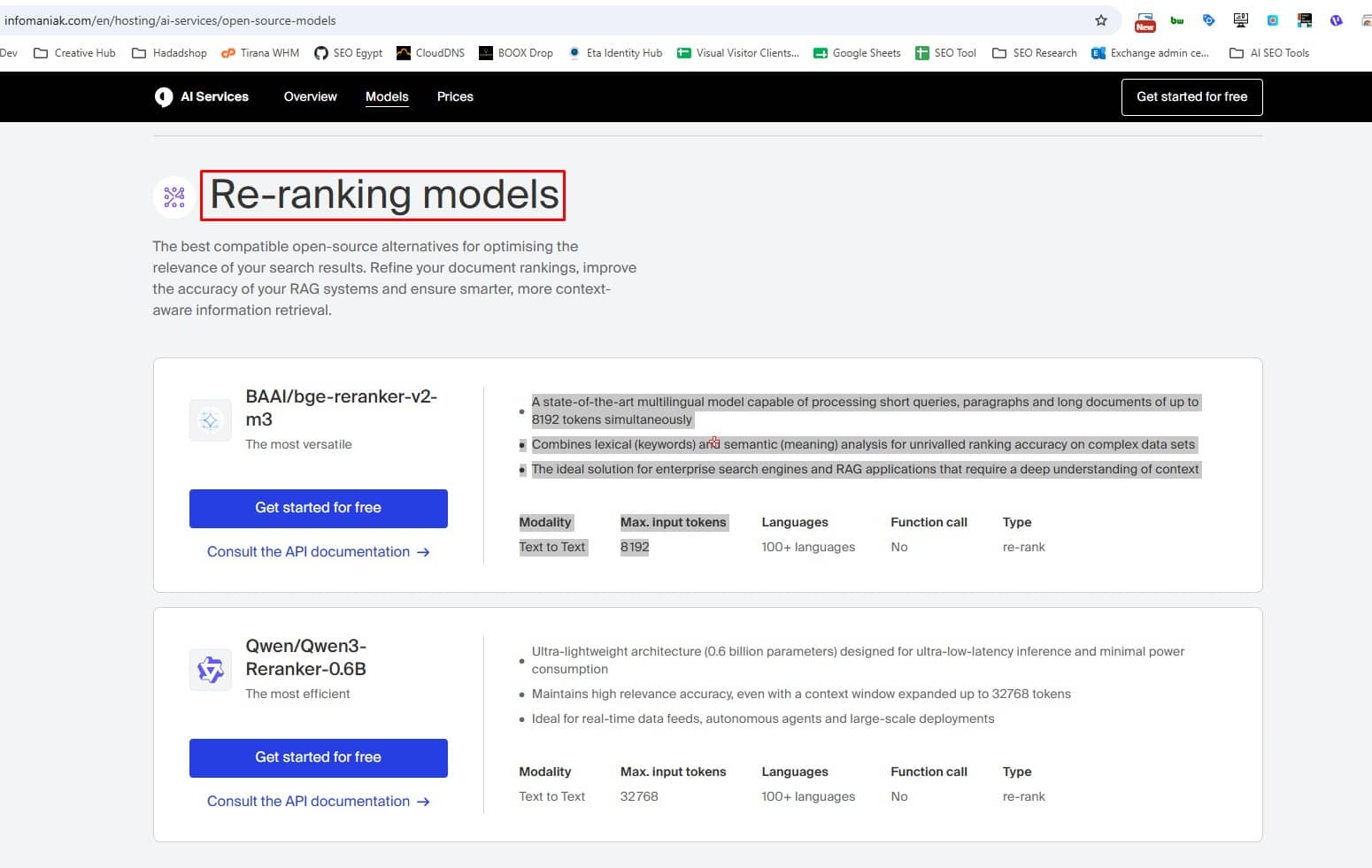Go to the Overview tab
The height and width of the screenshot is (868, 1372).
[311, 96]
